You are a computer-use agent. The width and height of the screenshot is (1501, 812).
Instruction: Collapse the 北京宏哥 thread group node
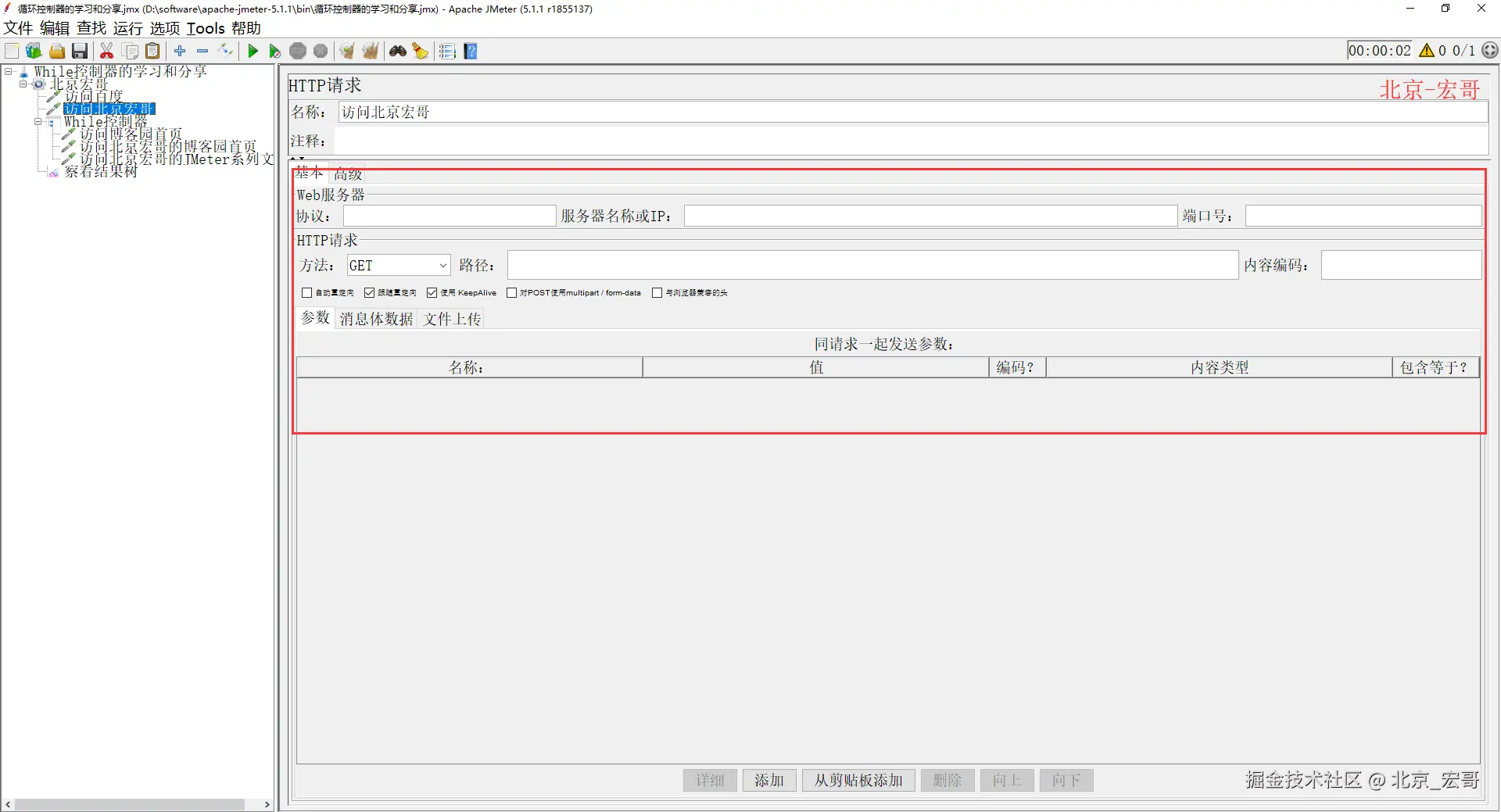point(23,84)
